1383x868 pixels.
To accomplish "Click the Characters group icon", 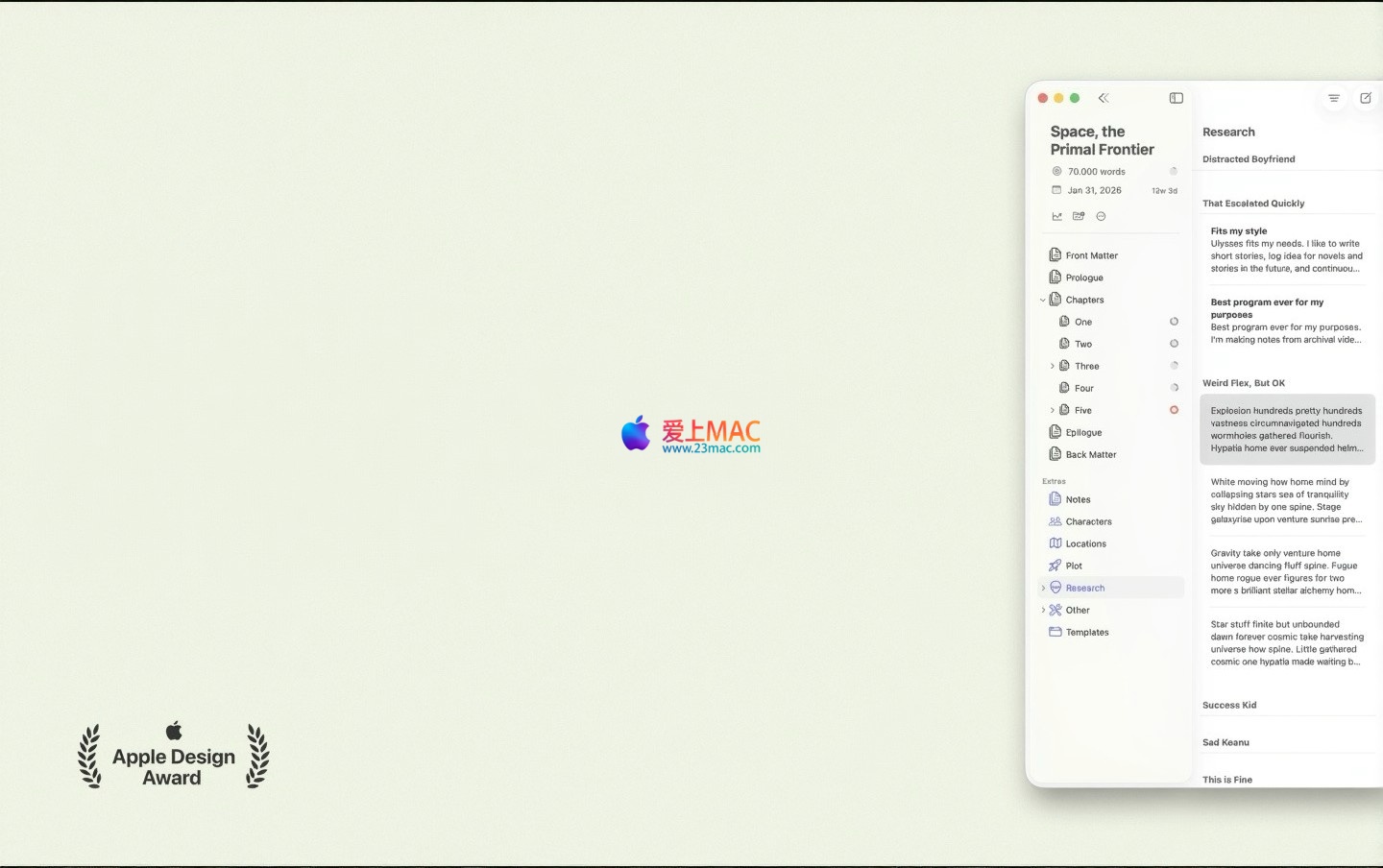I will coord(1055,521).
